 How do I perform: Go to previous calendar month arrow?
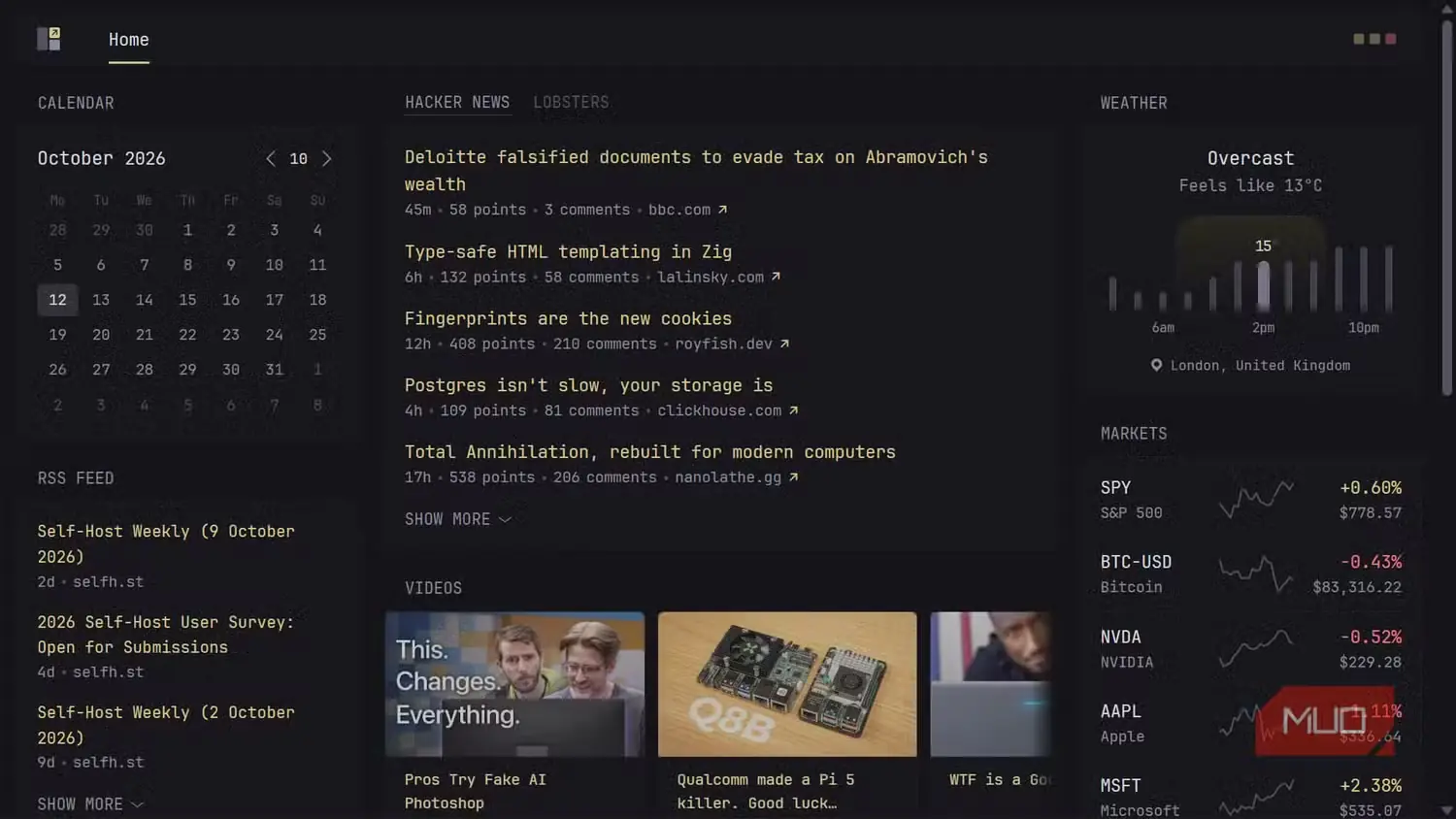pos(270,158)
